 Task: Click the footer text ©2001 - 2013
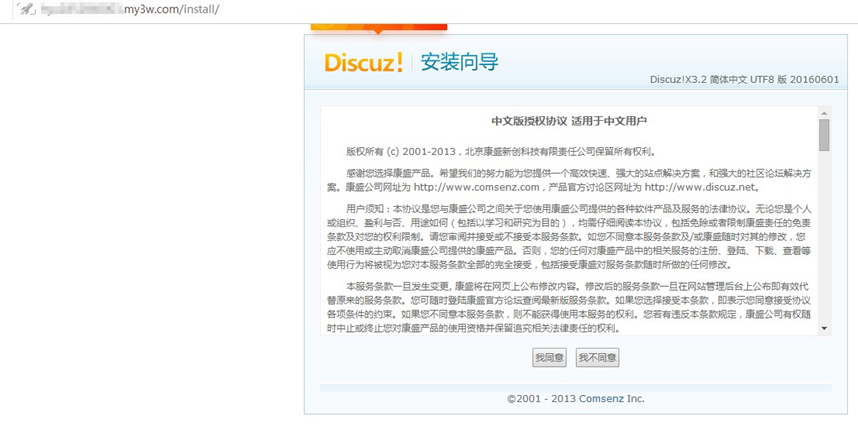click(542, 398)
